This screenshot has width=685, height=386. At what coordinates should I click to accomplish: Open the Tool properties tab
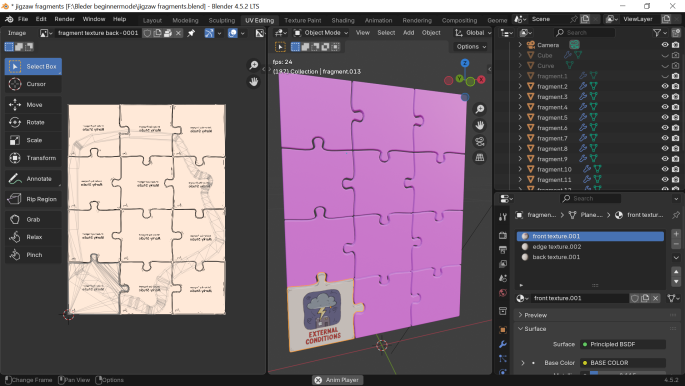click(x=503, y=217)
